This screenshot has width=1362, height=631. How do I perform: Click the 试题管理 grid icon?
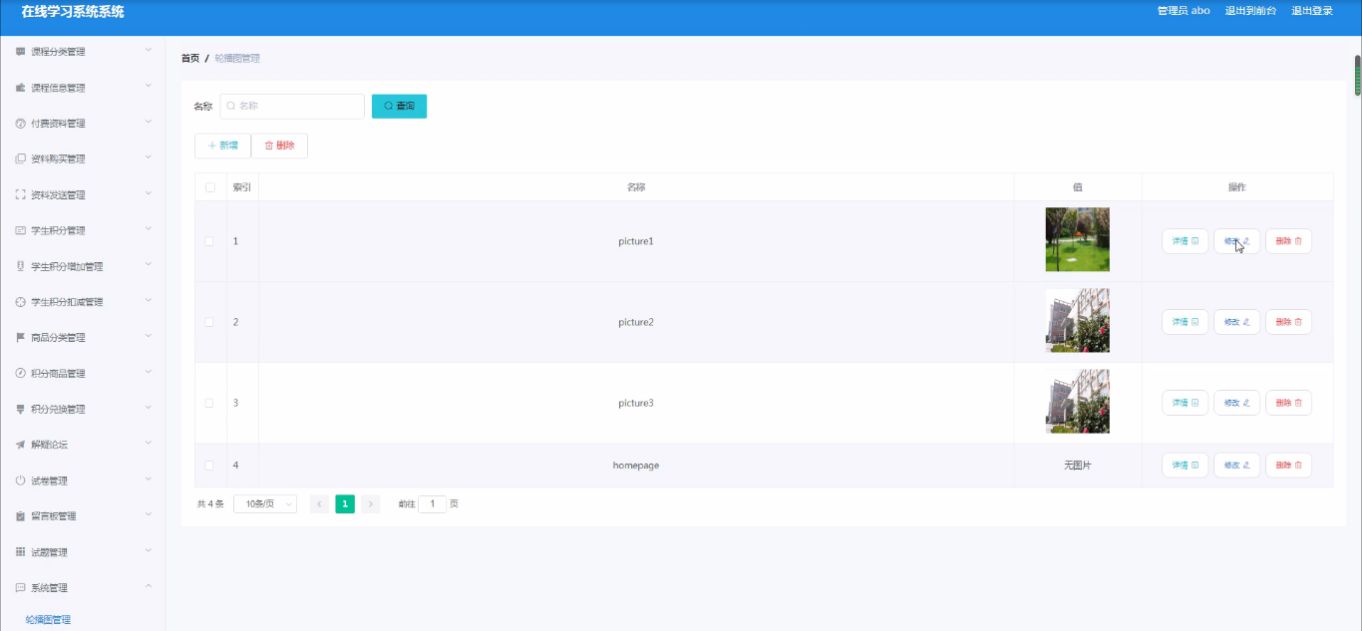pyautogui.click(x=20, y=552)
